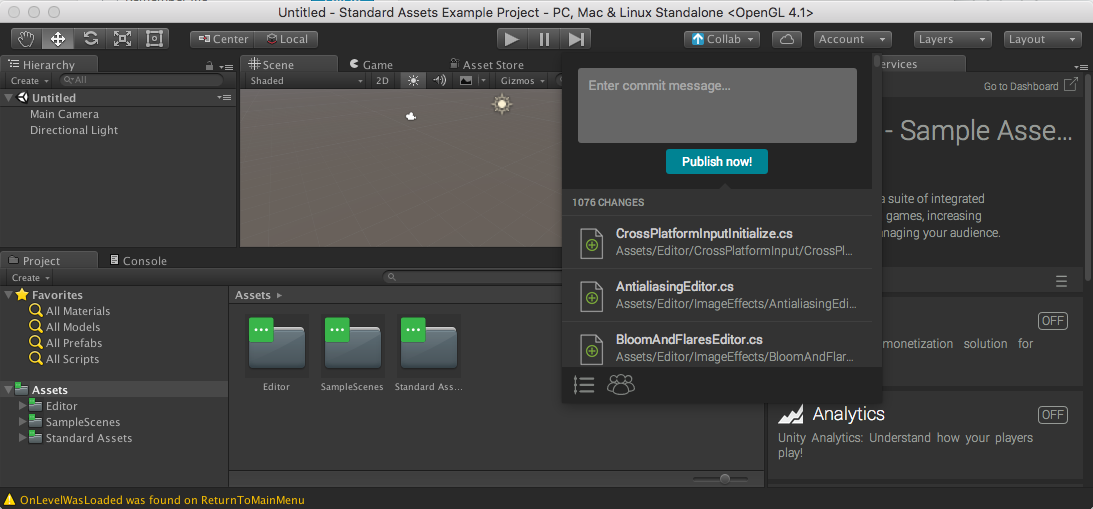The image size is (1093, 509).
Task: Open the Layers dropdown
Action: [x=953, y=40]
